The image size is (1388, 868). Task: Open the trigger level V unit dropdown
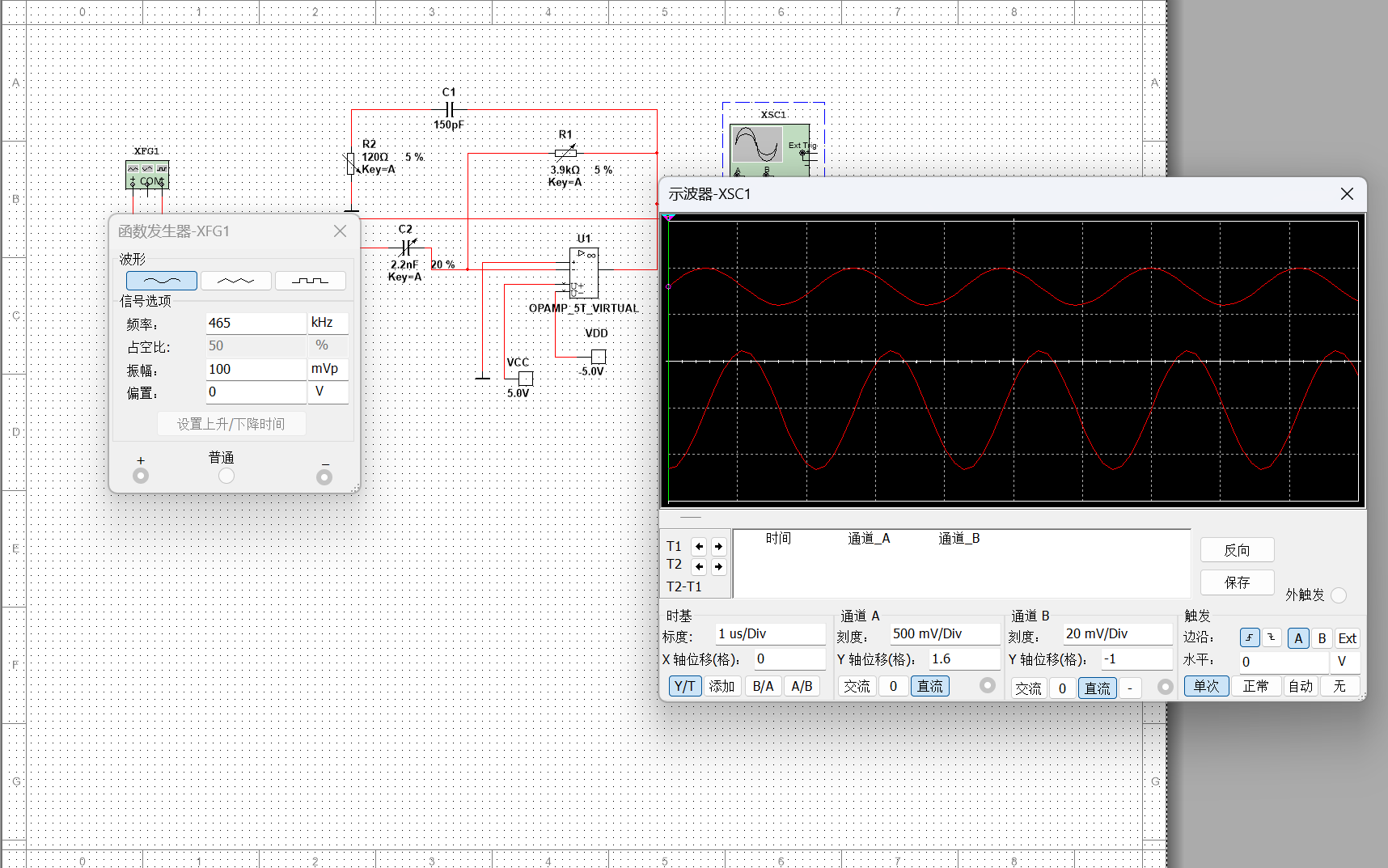click(1344, 662)
